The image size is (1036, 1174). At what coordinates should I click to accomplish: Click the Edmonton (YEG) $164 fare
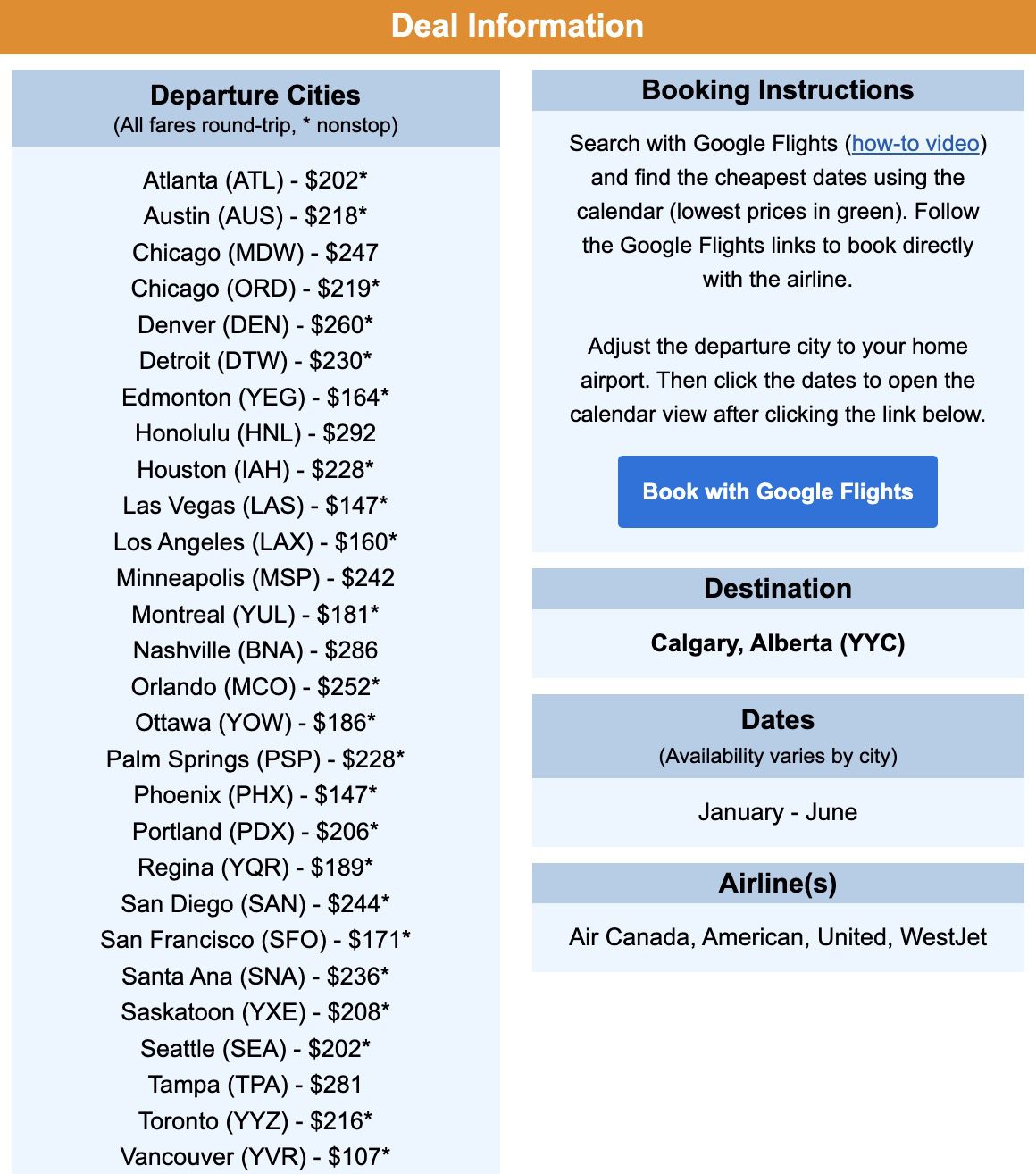click(x=255, y=398)
